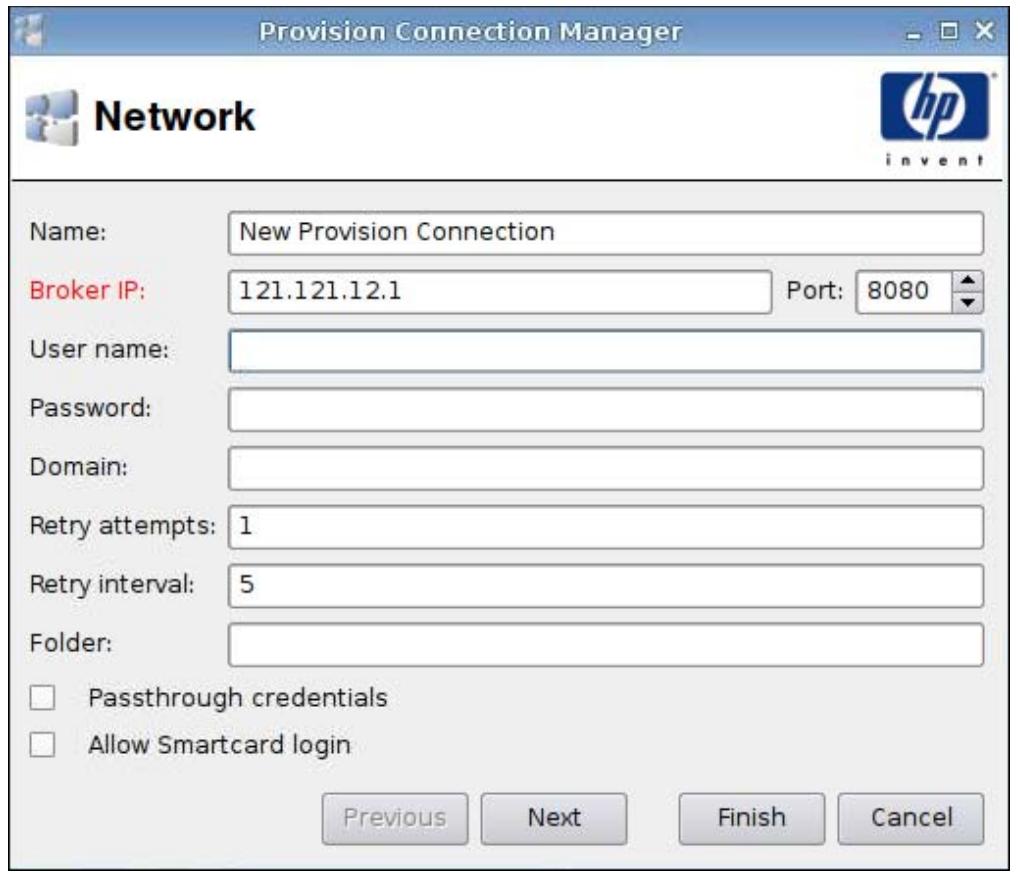
Task: Increase the Port value with up arrow
Action: 968,281
